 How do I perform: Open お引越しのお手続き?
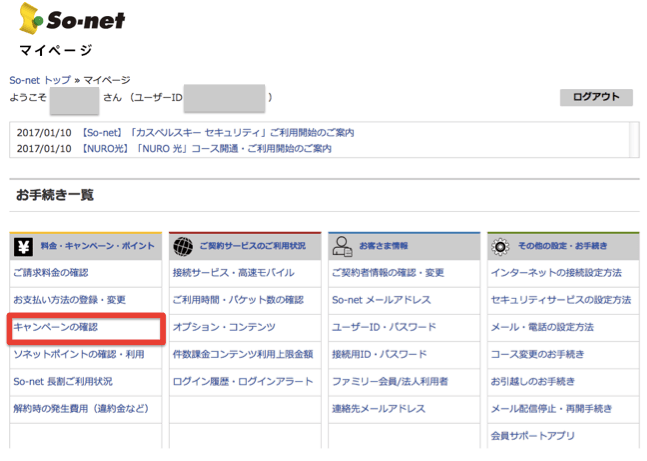(533, 381)
